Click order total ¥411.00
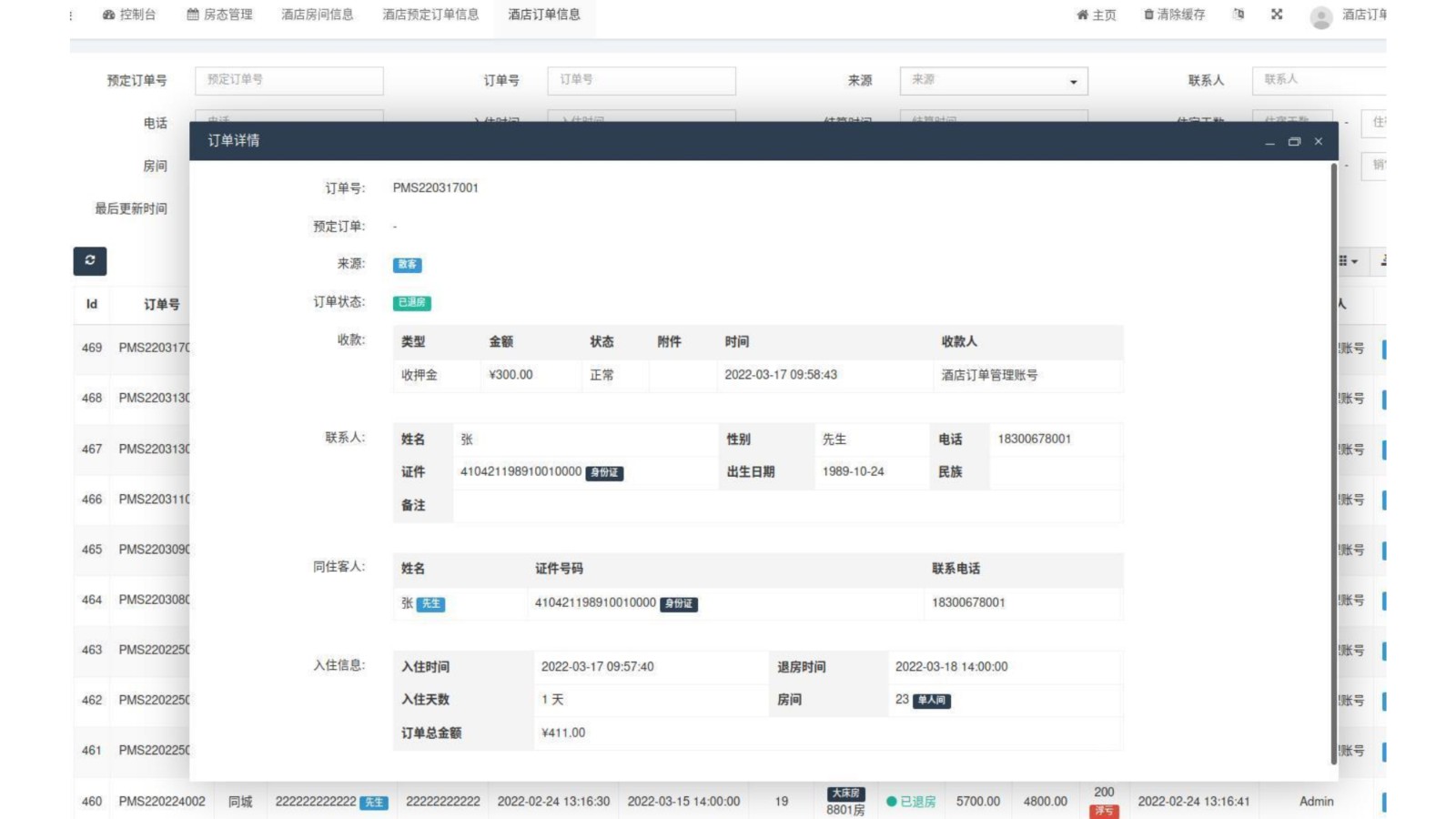Image resolution: width=1456 pixels, height=819 pixels. pyautogui.click(x=563, y=733)
